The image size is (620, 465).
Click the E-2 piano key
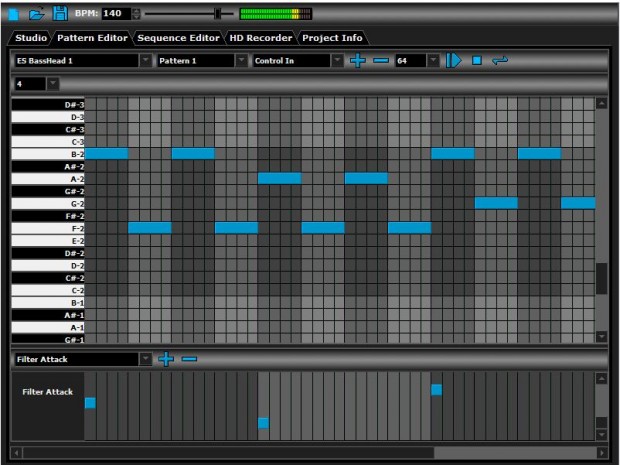[48, 241]
